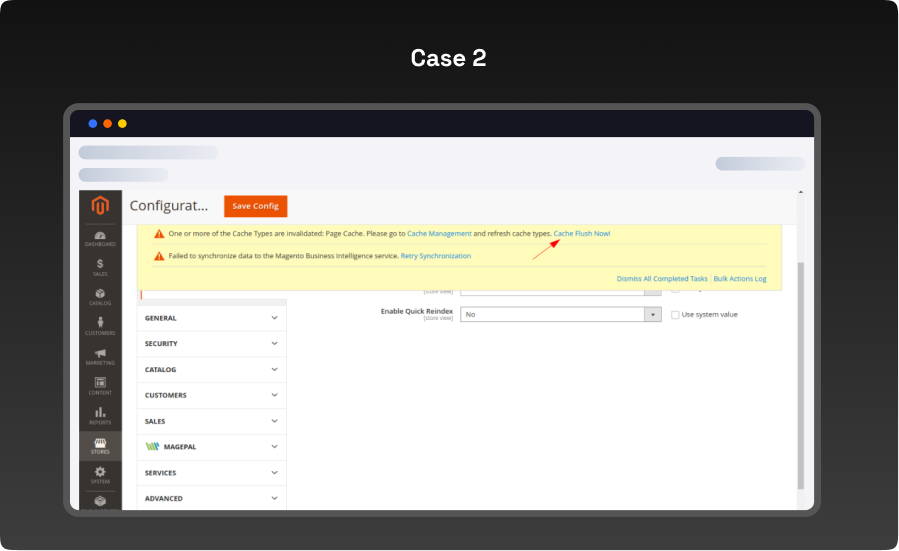
Task: Open the Dashboard section in the sidebar
Action: tap(100, 238)
